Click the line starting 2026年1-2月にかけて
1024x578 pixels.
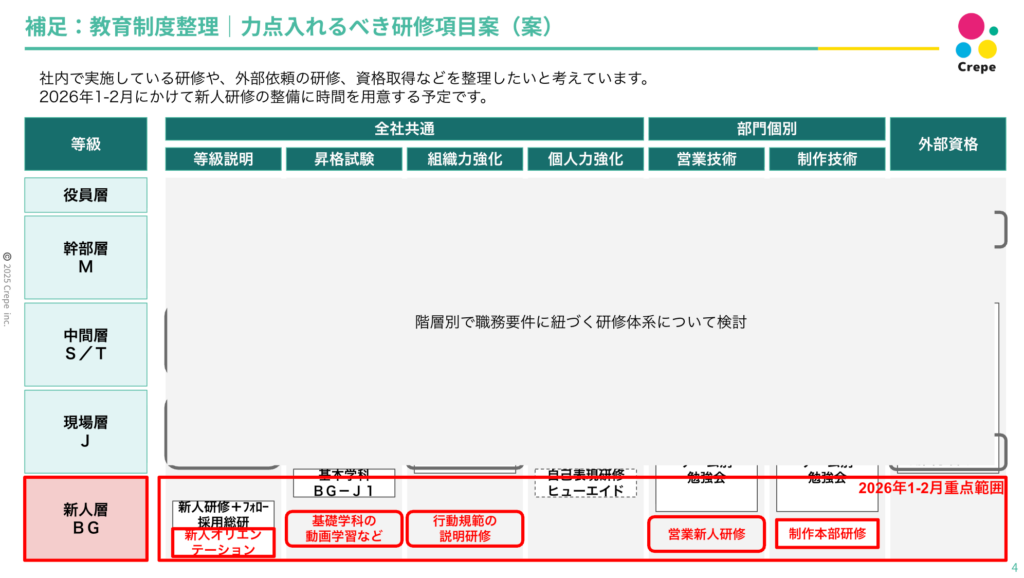coord(264,97)
